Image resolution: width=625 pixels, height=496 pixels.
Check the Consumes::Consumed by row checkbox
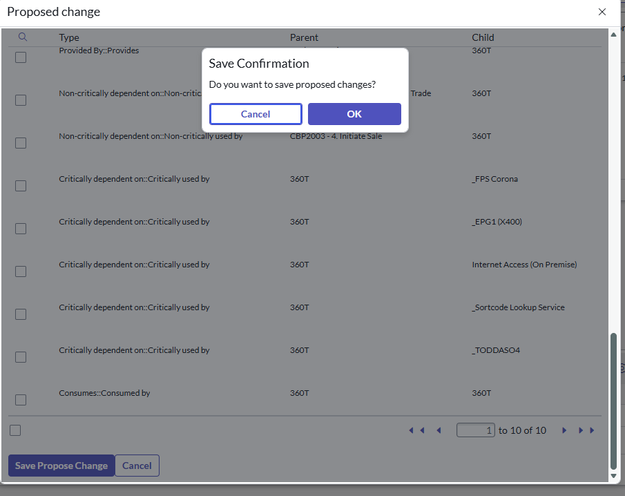[x=21, y=400]
